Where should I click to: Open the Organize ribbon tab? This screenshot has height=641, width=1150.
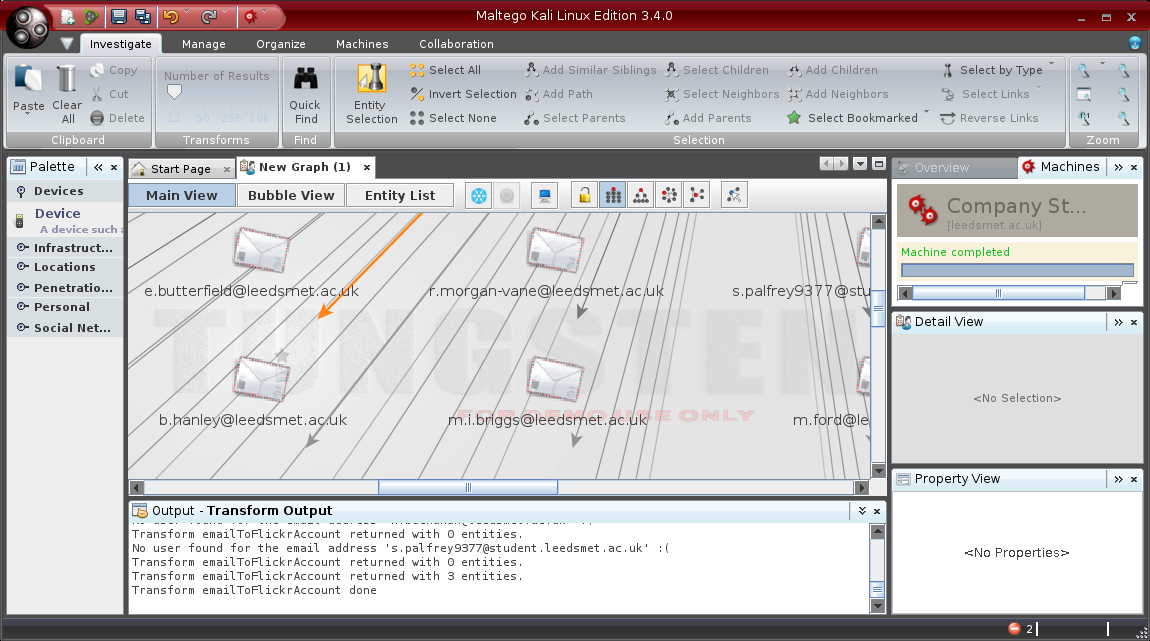coord(281,44)
